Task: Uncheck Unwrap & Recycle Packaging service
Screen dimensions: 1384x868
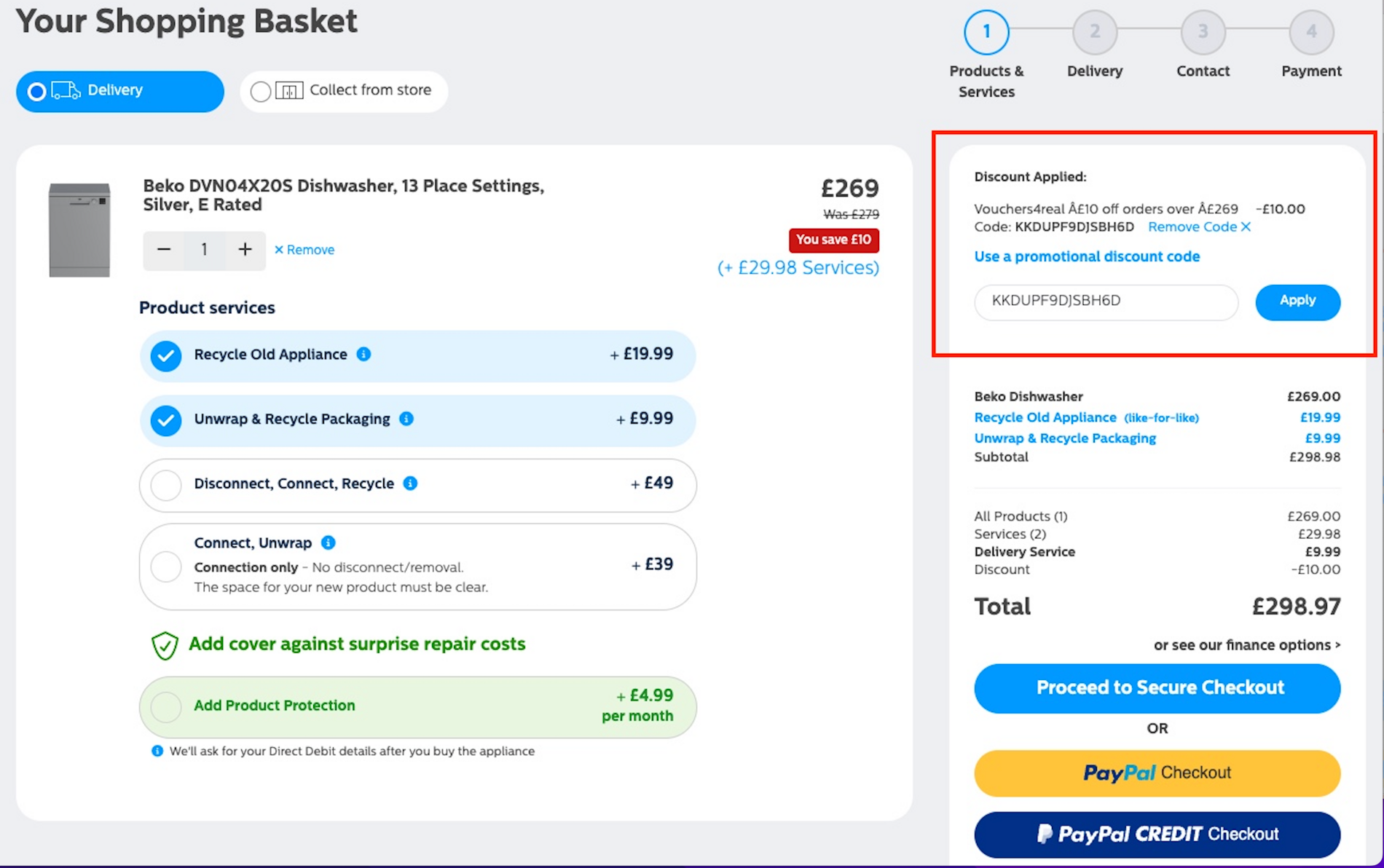Action: (166, 420)
